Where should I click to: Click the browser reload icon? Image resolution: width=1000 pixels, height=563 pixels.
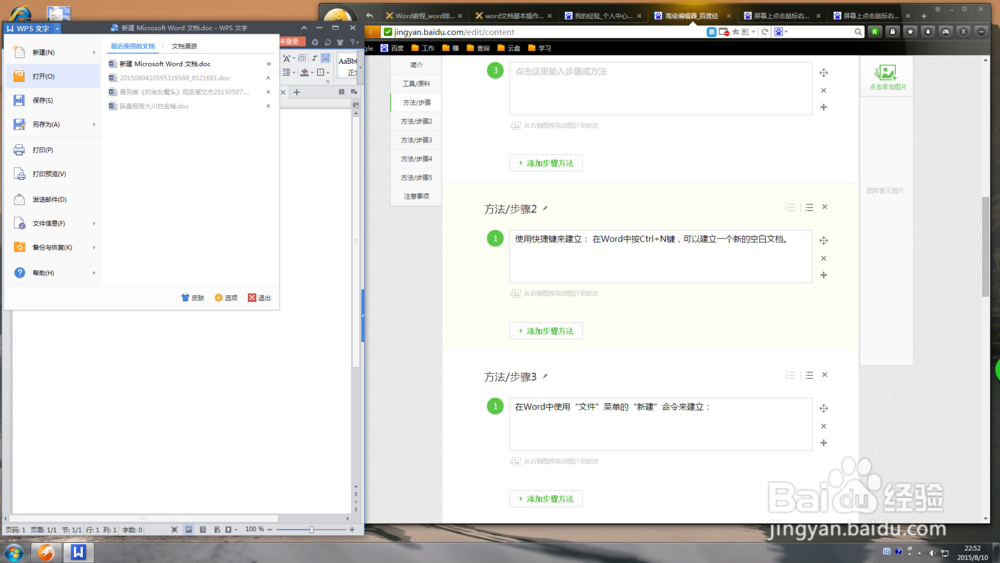764,32
